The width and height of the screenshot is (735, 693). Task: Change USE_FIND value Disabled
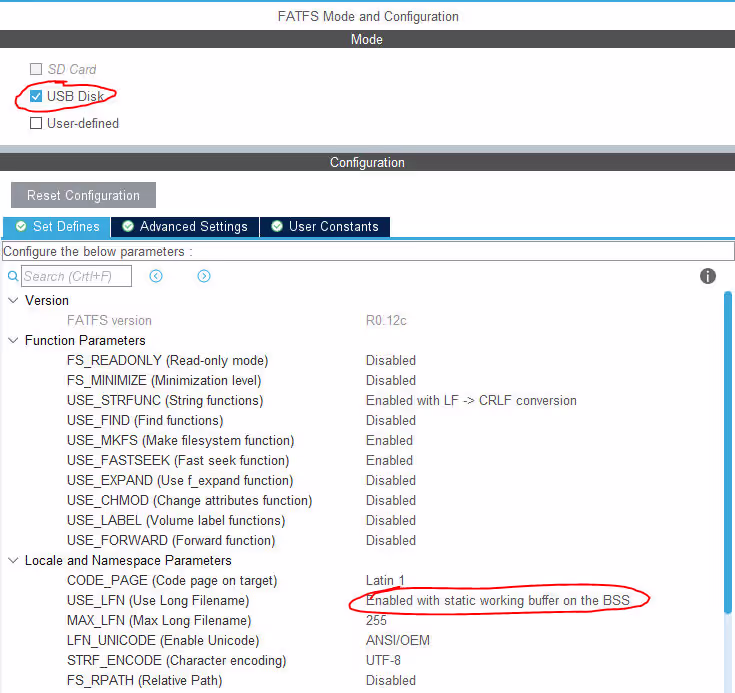(391, 421)
